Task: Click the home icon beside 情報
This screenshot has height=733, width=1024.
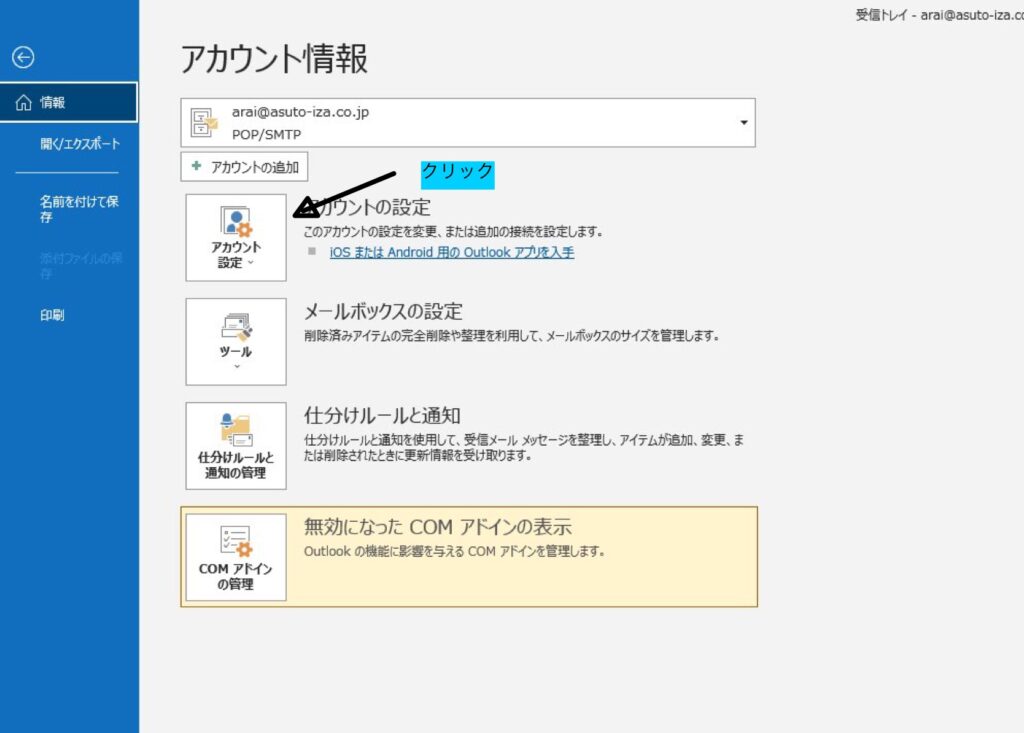Action: click(23, 103)
